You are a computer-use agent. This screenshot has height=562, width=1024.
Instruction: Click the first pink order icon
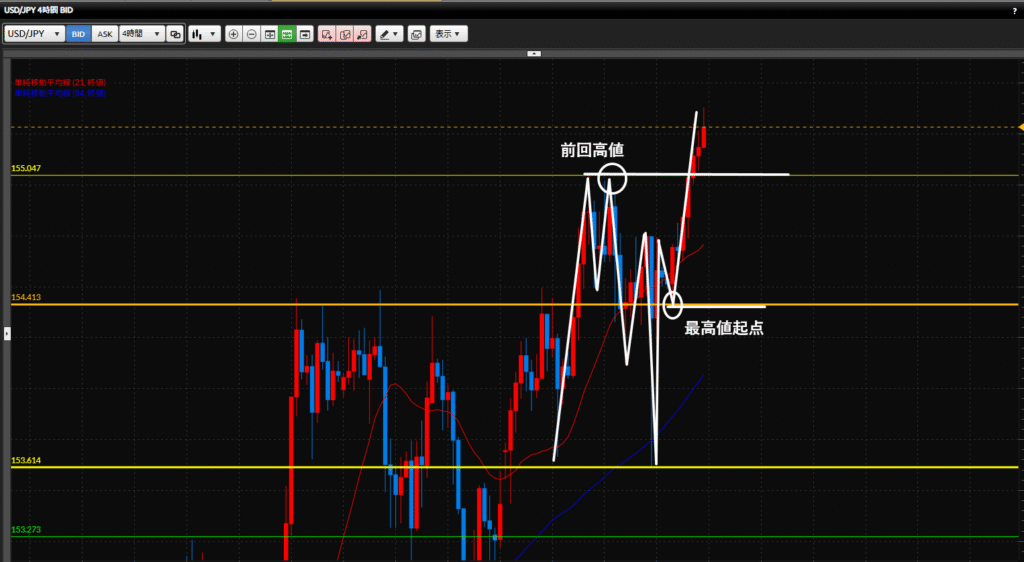[327, 34]
